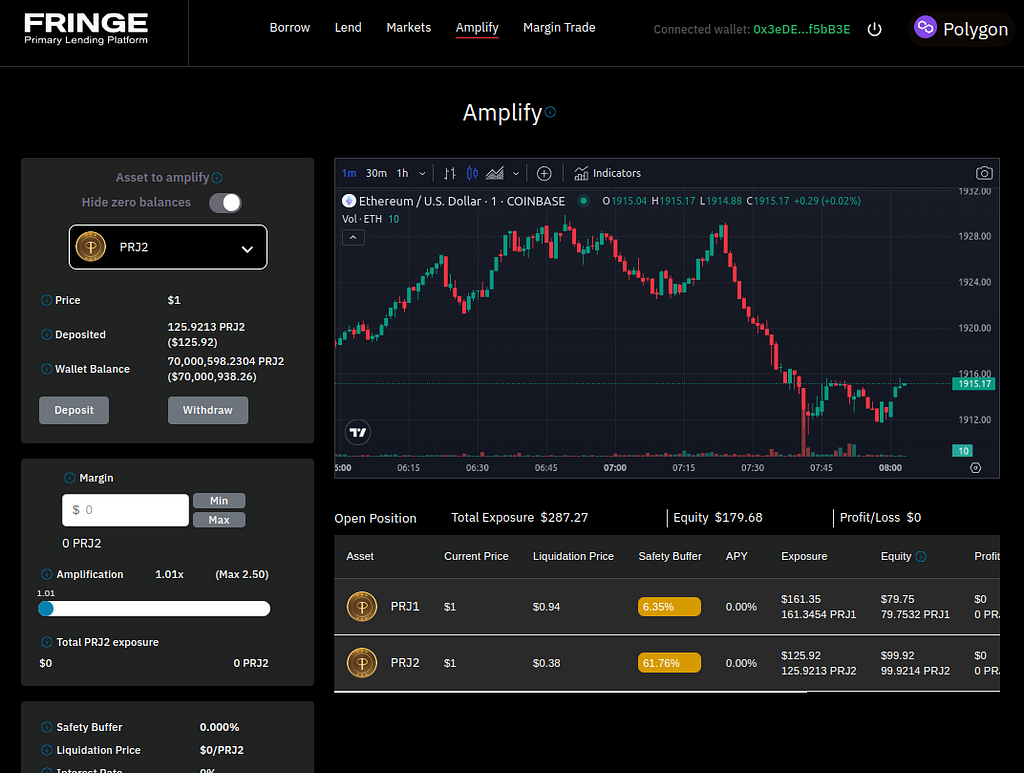Show info next to Amplify heading
The width and height of the screenshot is (1024, 773).
551,112
